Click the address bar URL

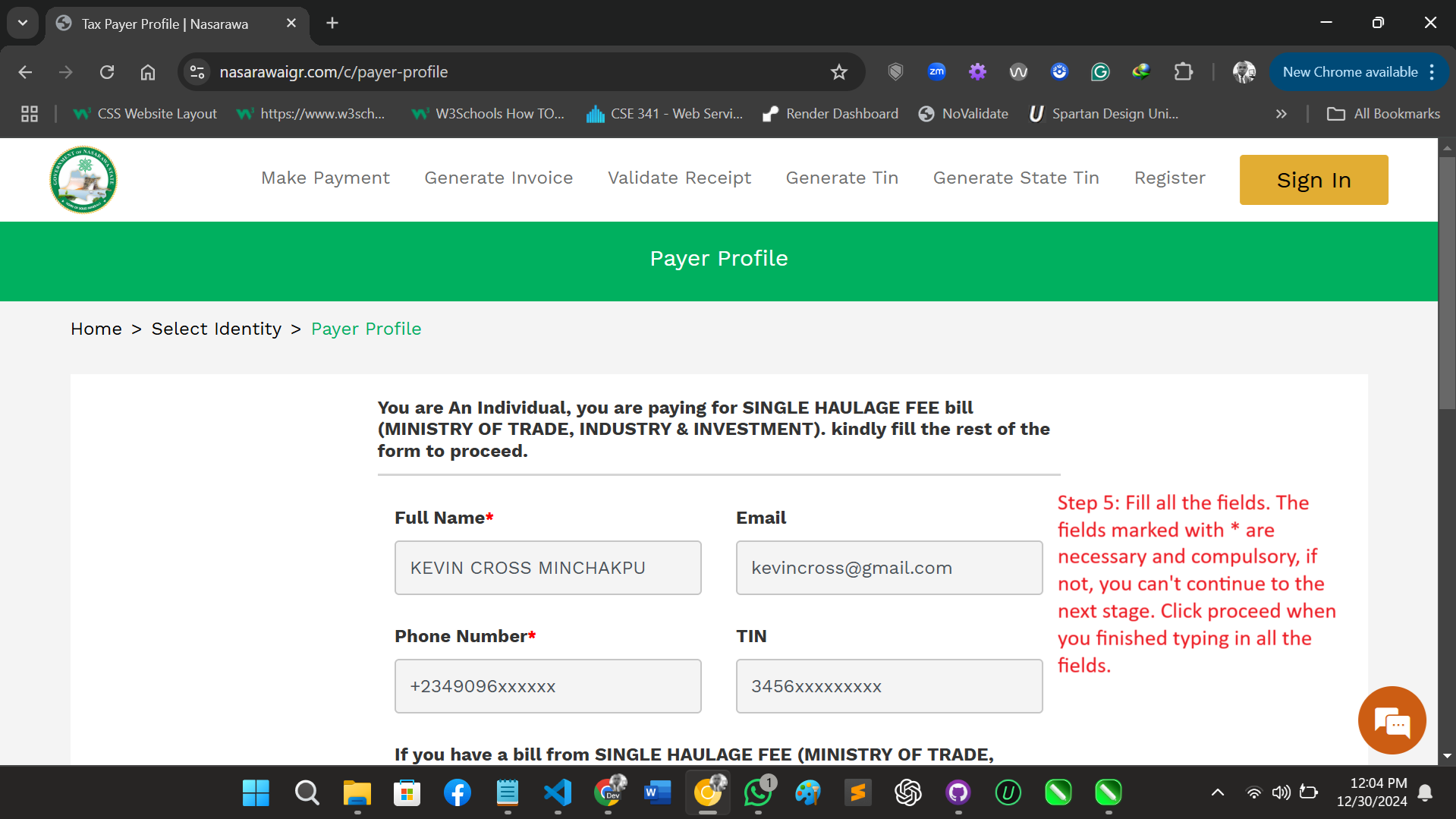(x=334, y=72)
